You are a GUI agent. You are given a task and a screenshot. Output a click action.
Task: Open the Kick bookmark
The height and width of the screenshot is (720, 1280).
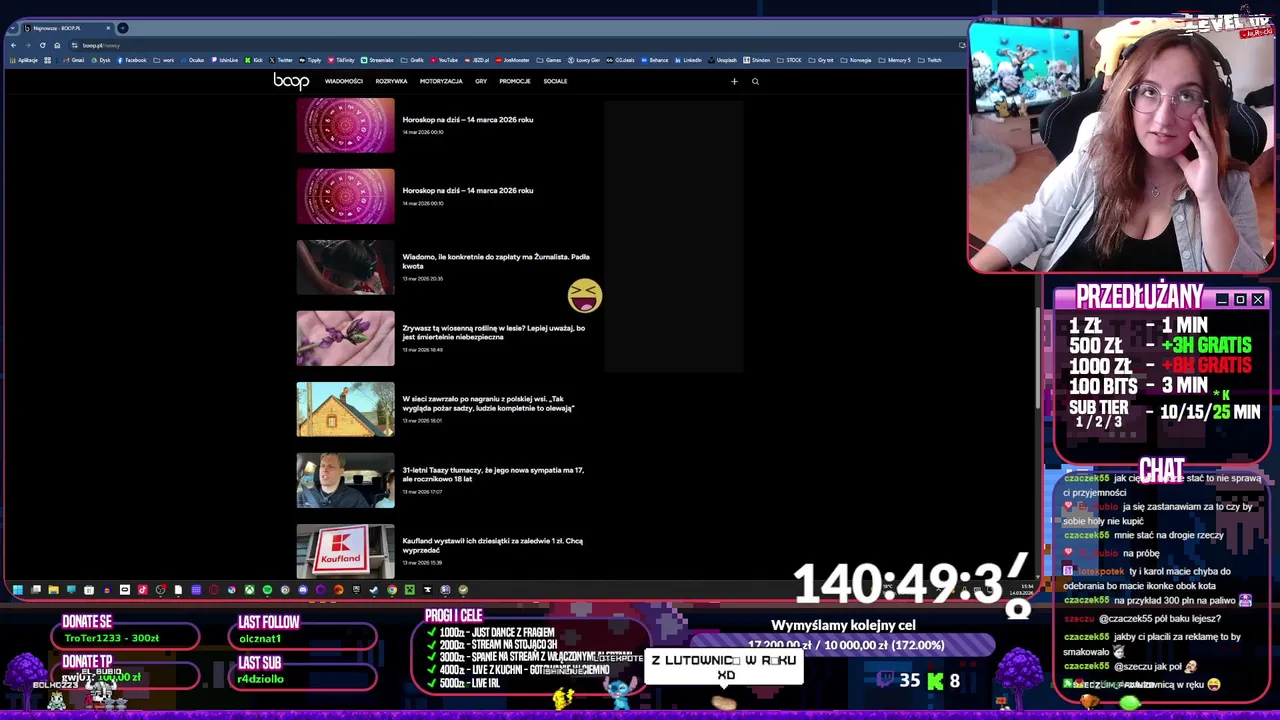coord(254,60)
